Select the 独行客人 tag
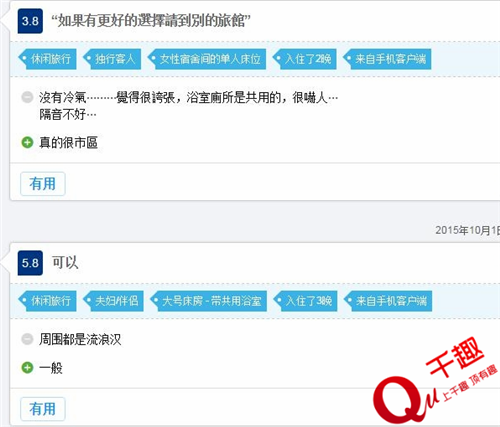Viewport: 500px width, 427px height. 112,59
